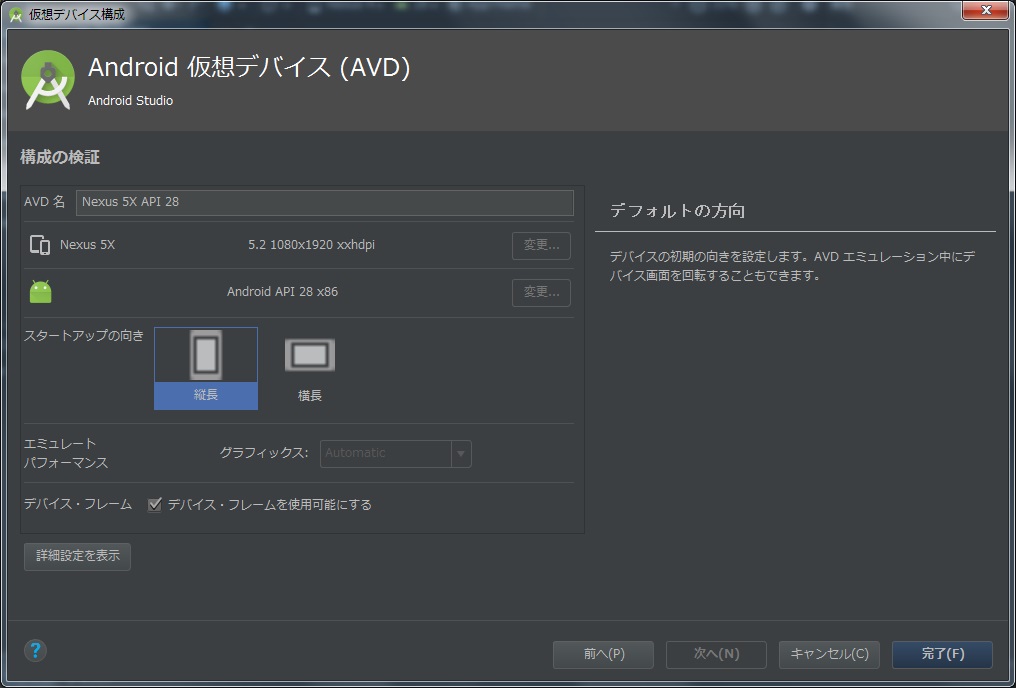Click the Nexus 5X device name text
1016x688 pixels.
pos(87,245)
